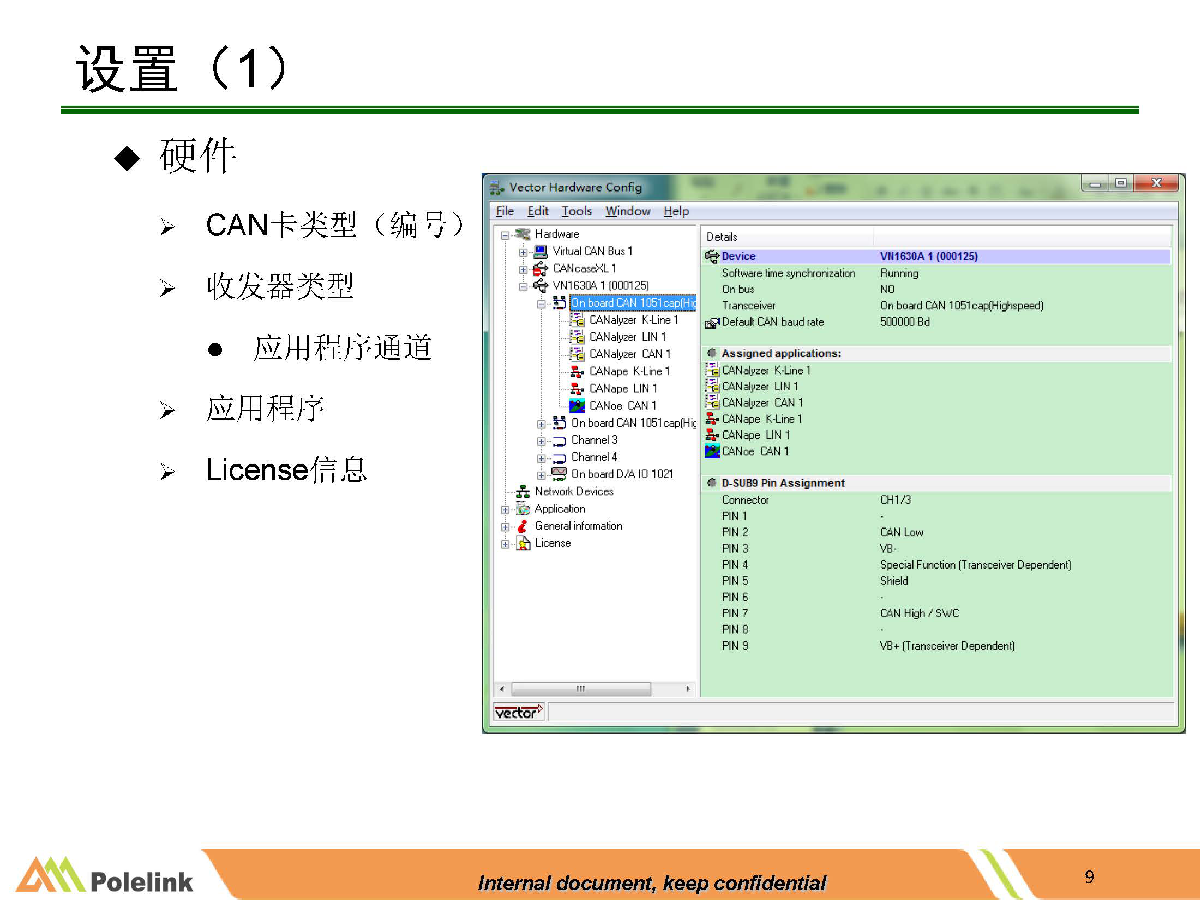
Task: Open the Help menu
Action: click(676, 211)
